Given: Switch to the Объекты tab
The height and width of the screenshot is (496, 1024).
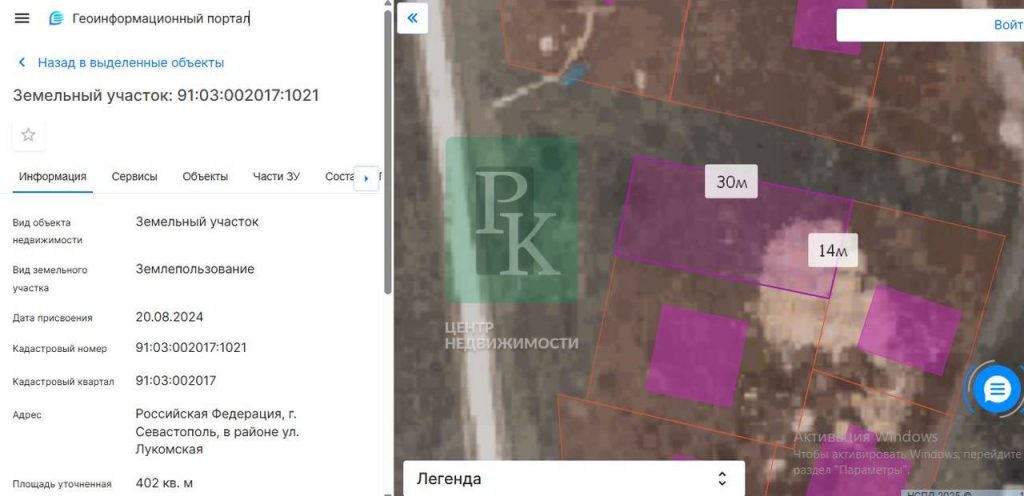Looking at the screenshot, I should click(205, 177).
